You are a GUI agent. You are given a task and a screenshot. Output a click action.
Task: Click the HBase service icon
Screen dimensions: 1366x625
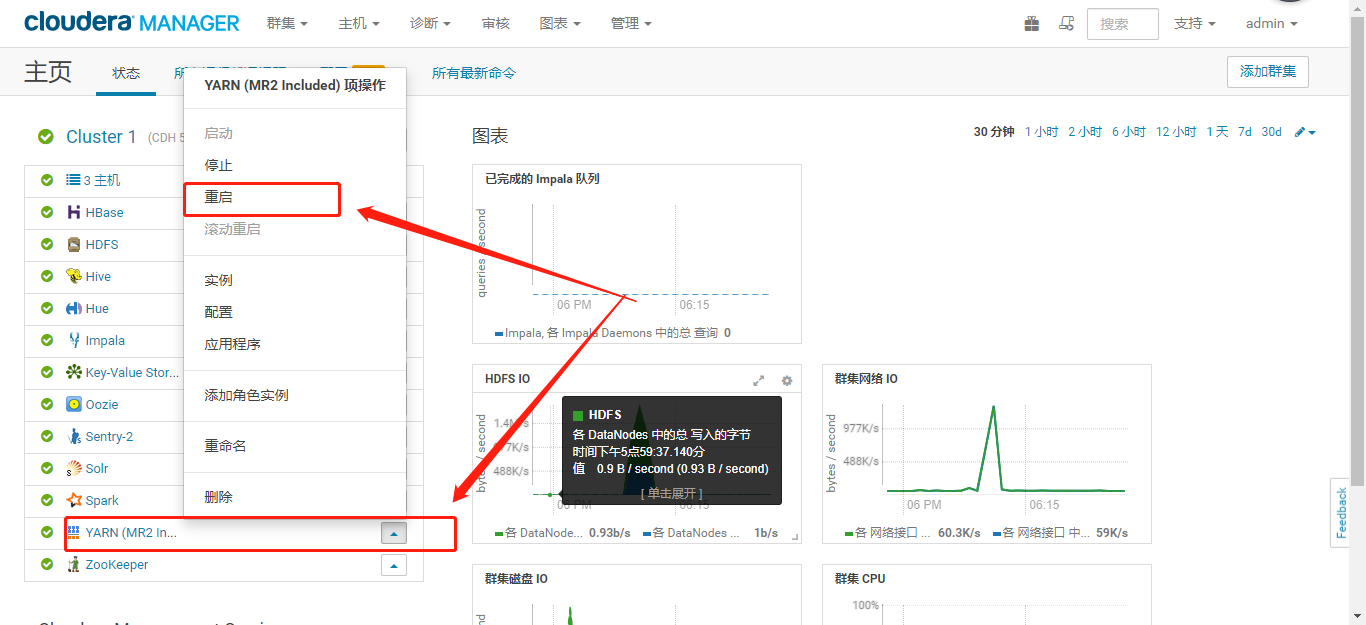coord(73,212)
